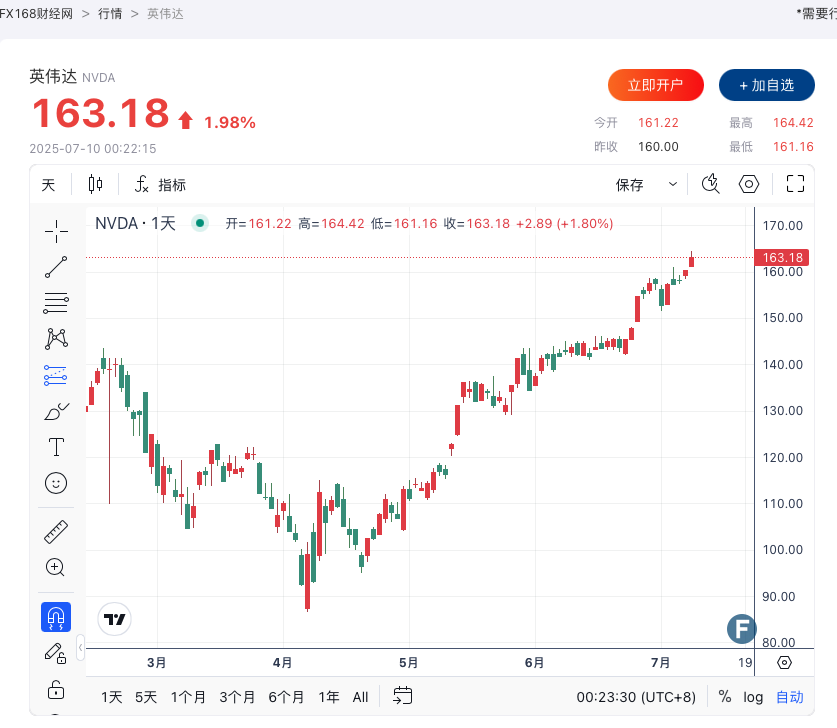Image resolution: width=837 pixels, height=728 pixels.
Task: Select the ruler measure tool
Action: pos(56,532)
